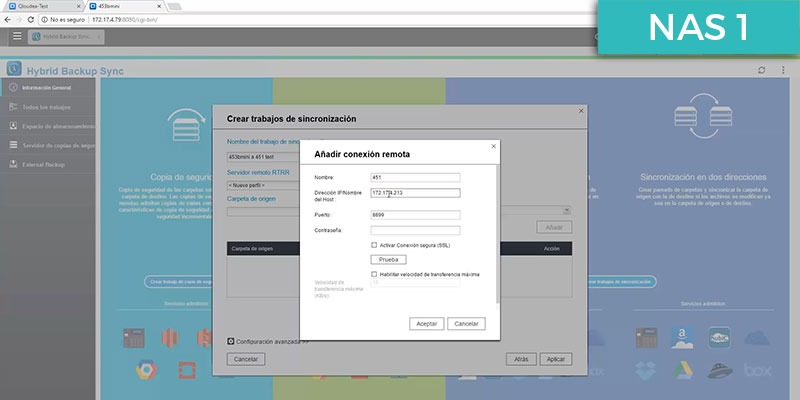Click the Añadir button beside the folder dropdown
The image size is (800, 400).
pos(554,228)
